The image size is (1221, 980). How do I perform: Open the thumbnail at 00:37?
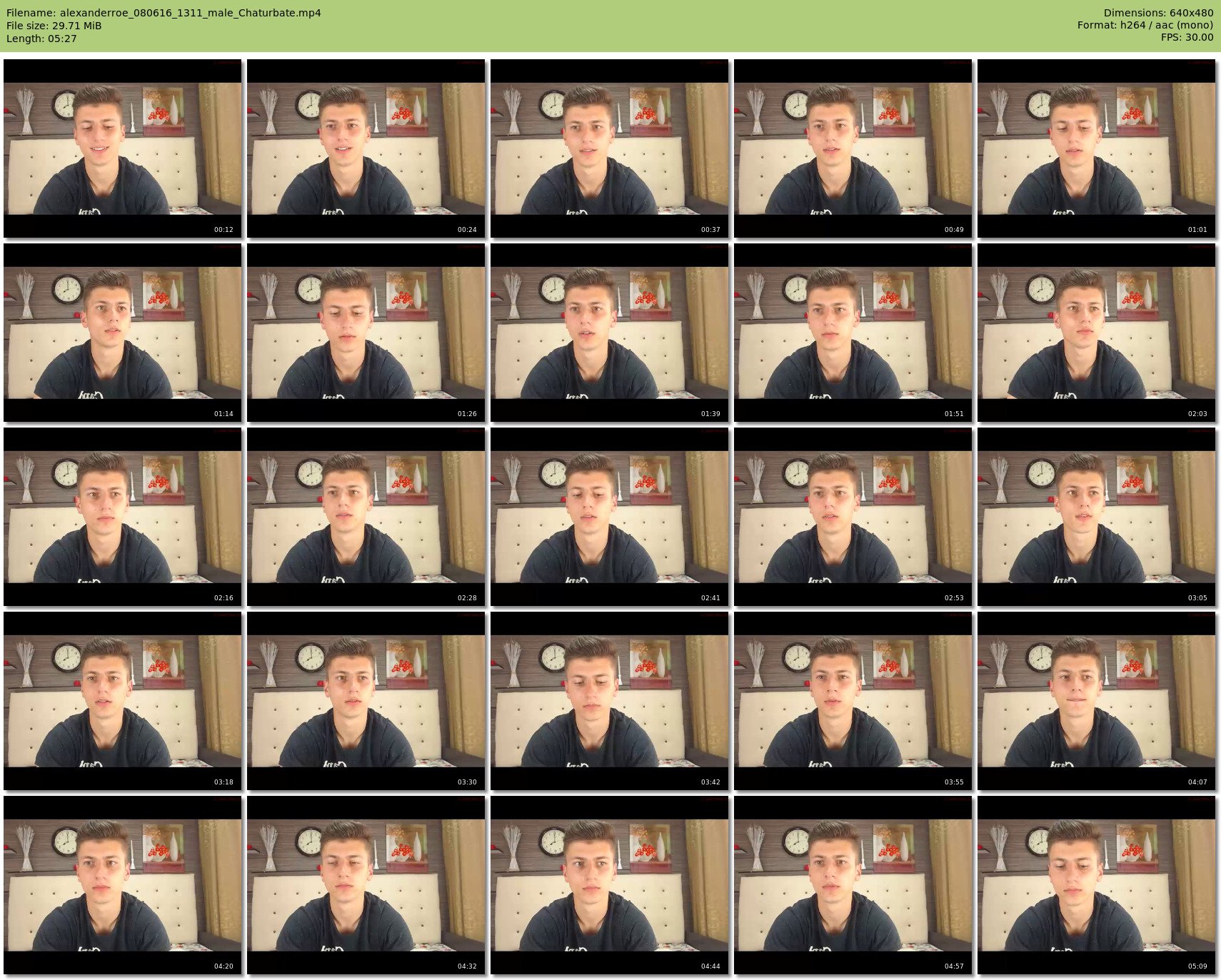(x=610, y=148)
